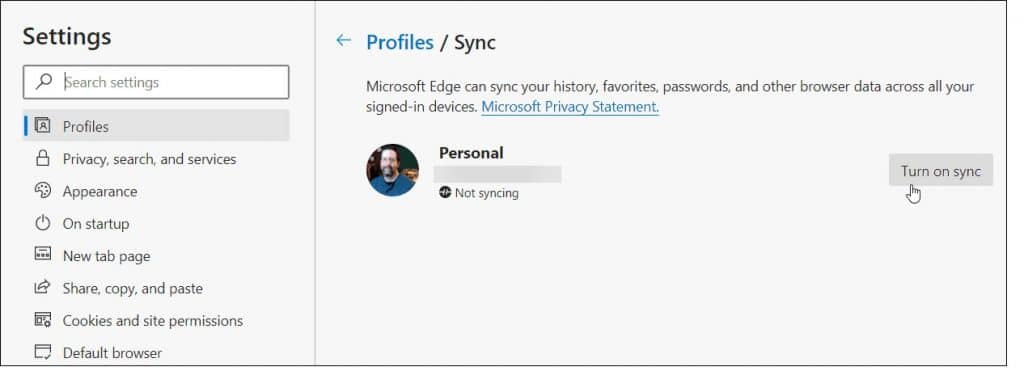The height and width of the screenshot is (388, 1024).
Task: Click the back arrow next to Profiles
Action: (343, 41)
